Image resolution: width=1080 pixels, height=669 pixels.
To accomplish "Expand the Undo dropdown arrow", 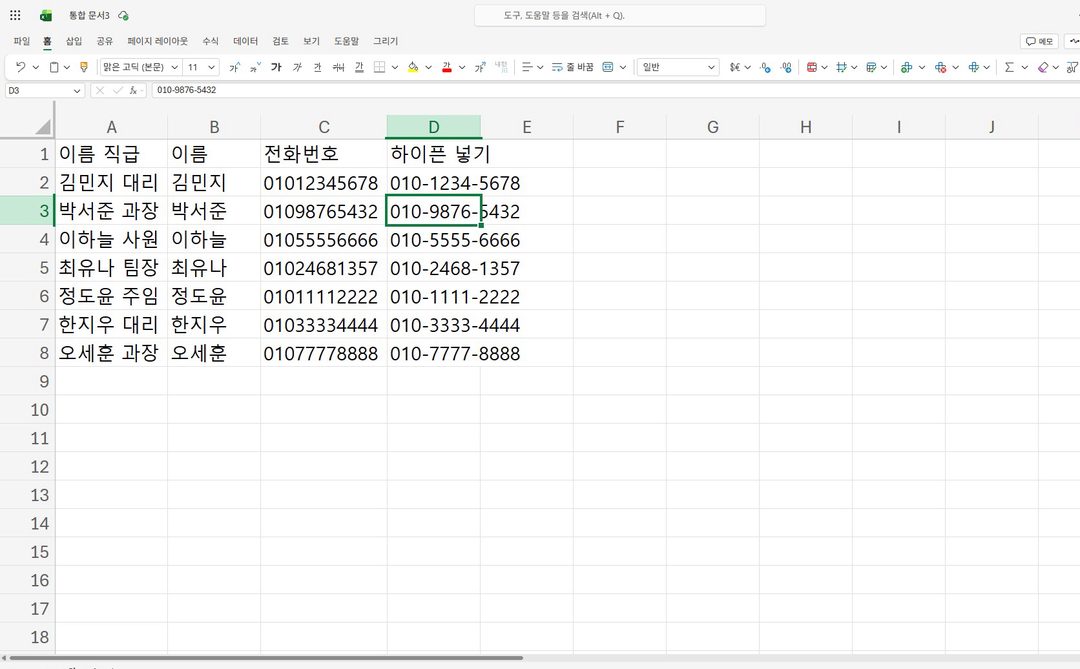I will tap(36, 67).
